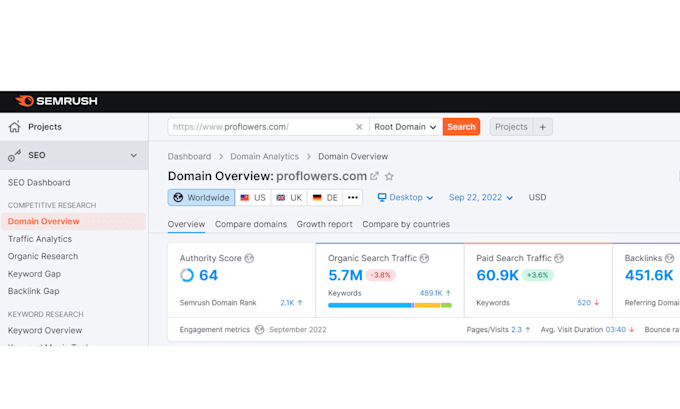Open Keyword Gap

pyautogui.click(x=34, y=274)
